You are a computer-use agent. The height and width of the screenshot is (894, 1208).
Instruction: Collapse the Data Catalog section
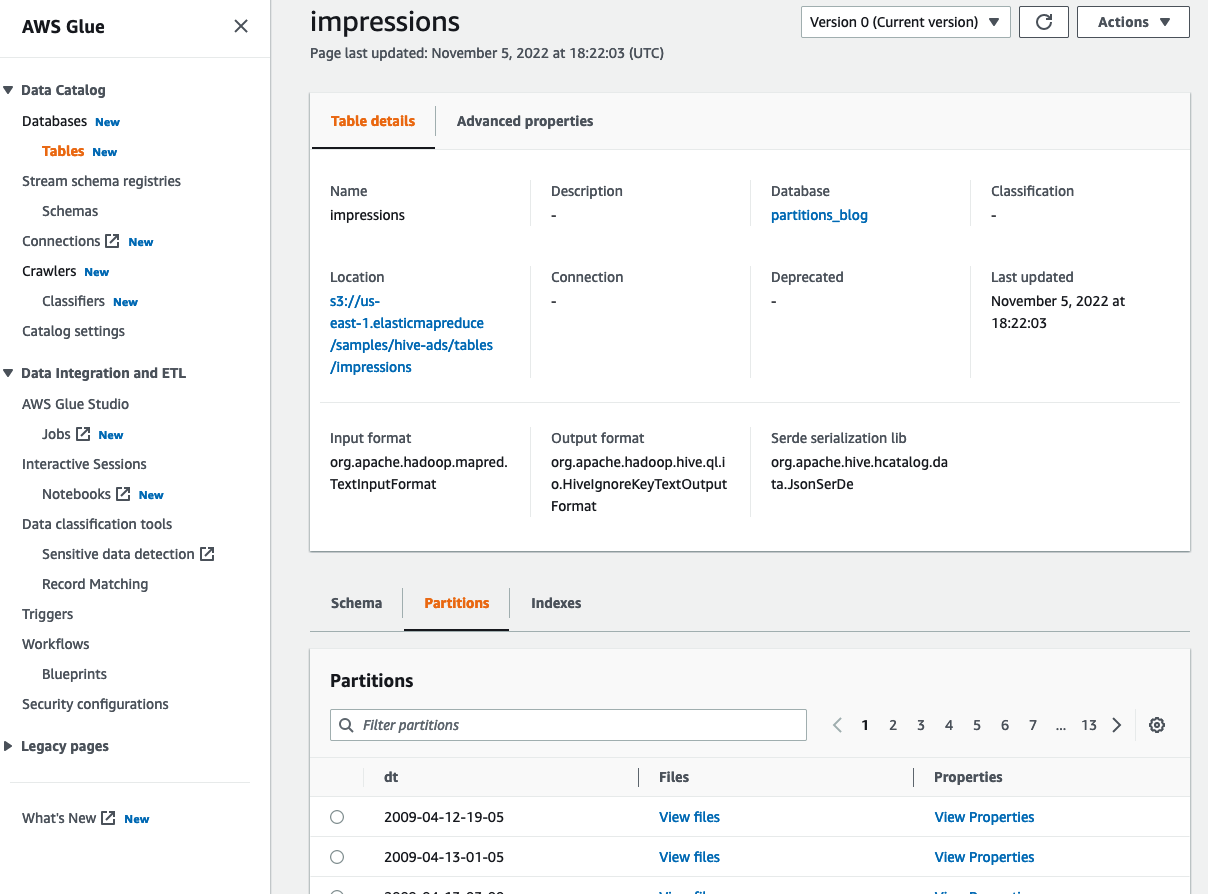click(8, 90)
